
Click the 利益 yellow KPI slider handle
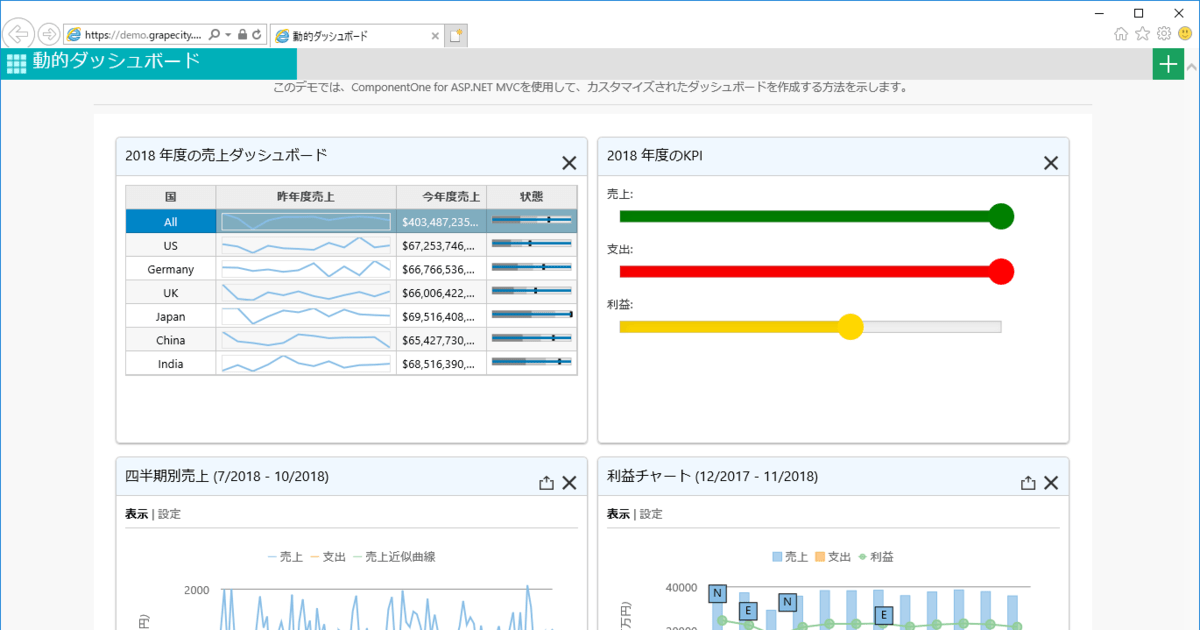pyautogui.click(x=850, y=326)
